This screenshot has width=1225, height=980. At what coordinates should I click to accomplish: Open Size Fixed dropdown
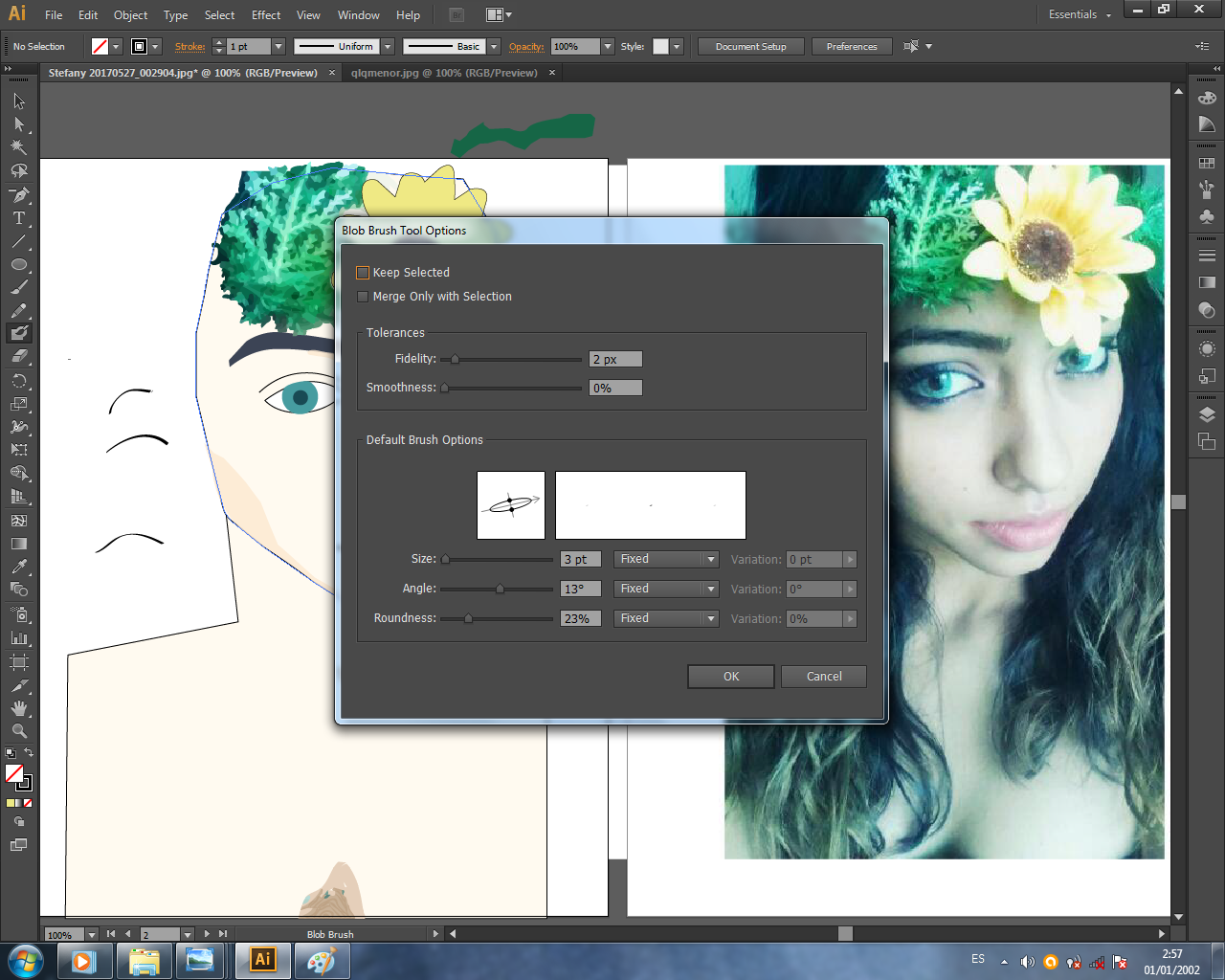666,559
